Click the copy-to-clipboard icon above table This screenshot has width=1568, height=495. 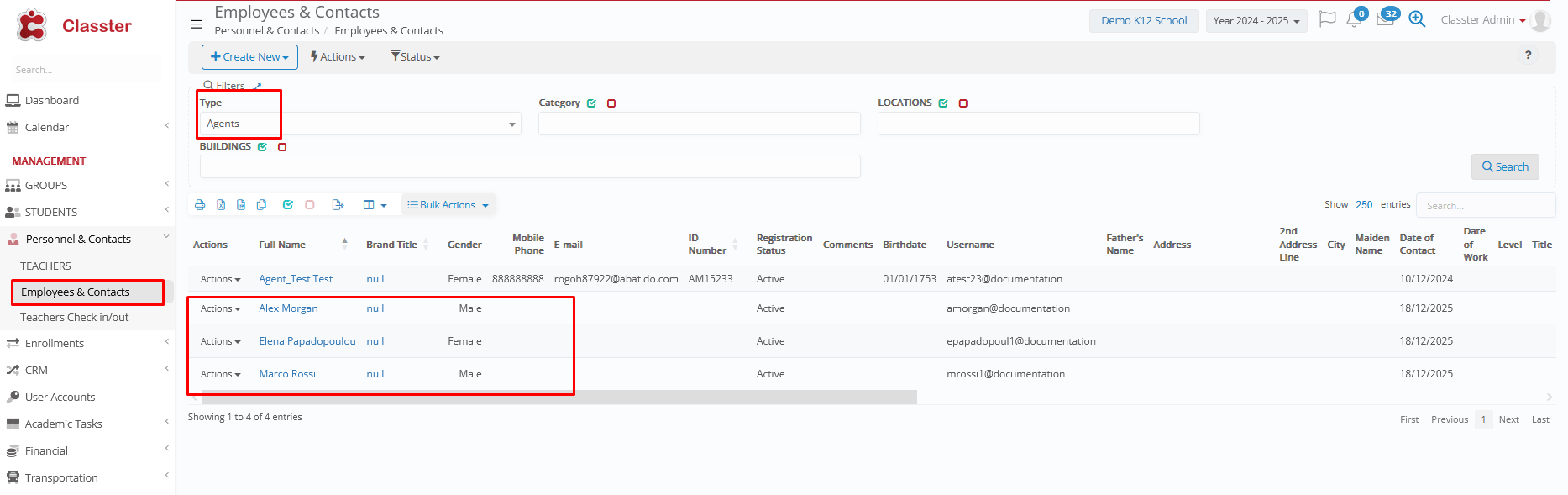(262, 205)
